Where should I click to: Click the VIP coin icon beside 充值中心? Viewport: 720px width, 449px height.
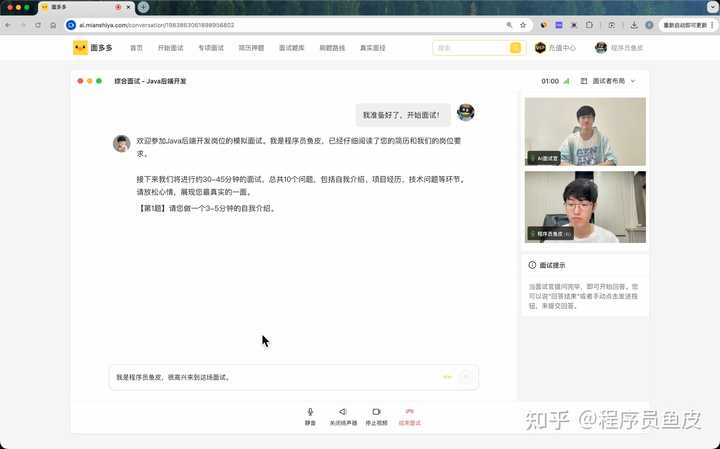[540, 48]
